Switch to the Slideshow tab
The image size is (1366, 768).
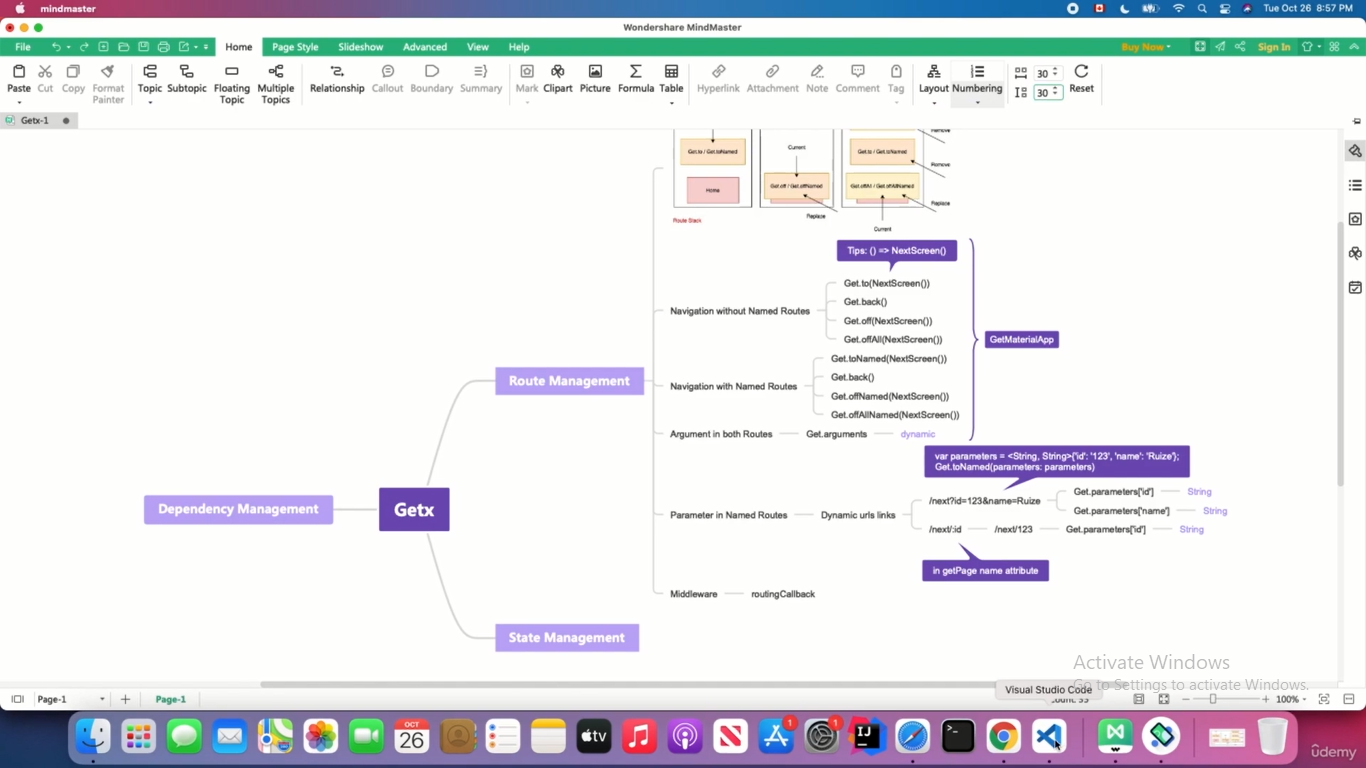360,47
